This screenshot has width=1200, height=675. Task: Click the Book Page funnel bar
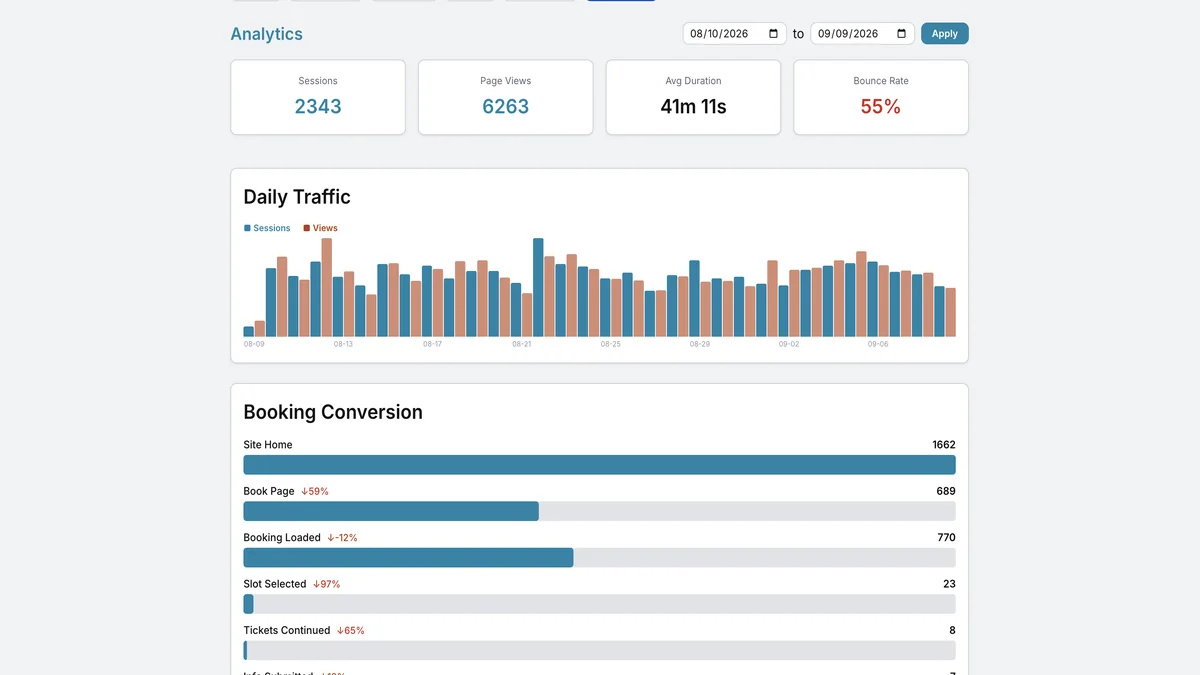coord(599,511)
